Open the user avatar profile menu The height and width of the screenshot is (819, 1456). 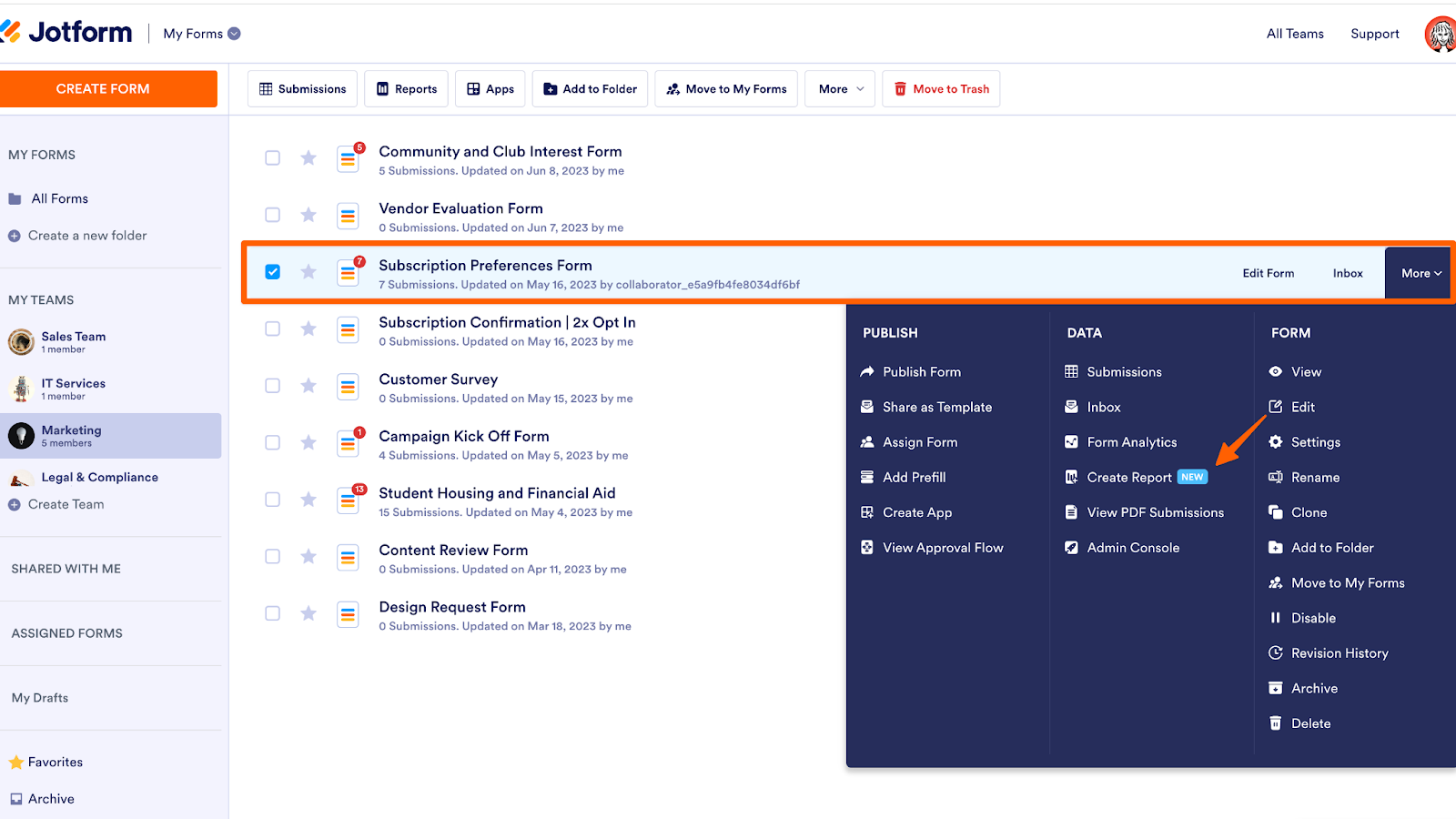click(x=1441, y=35)
